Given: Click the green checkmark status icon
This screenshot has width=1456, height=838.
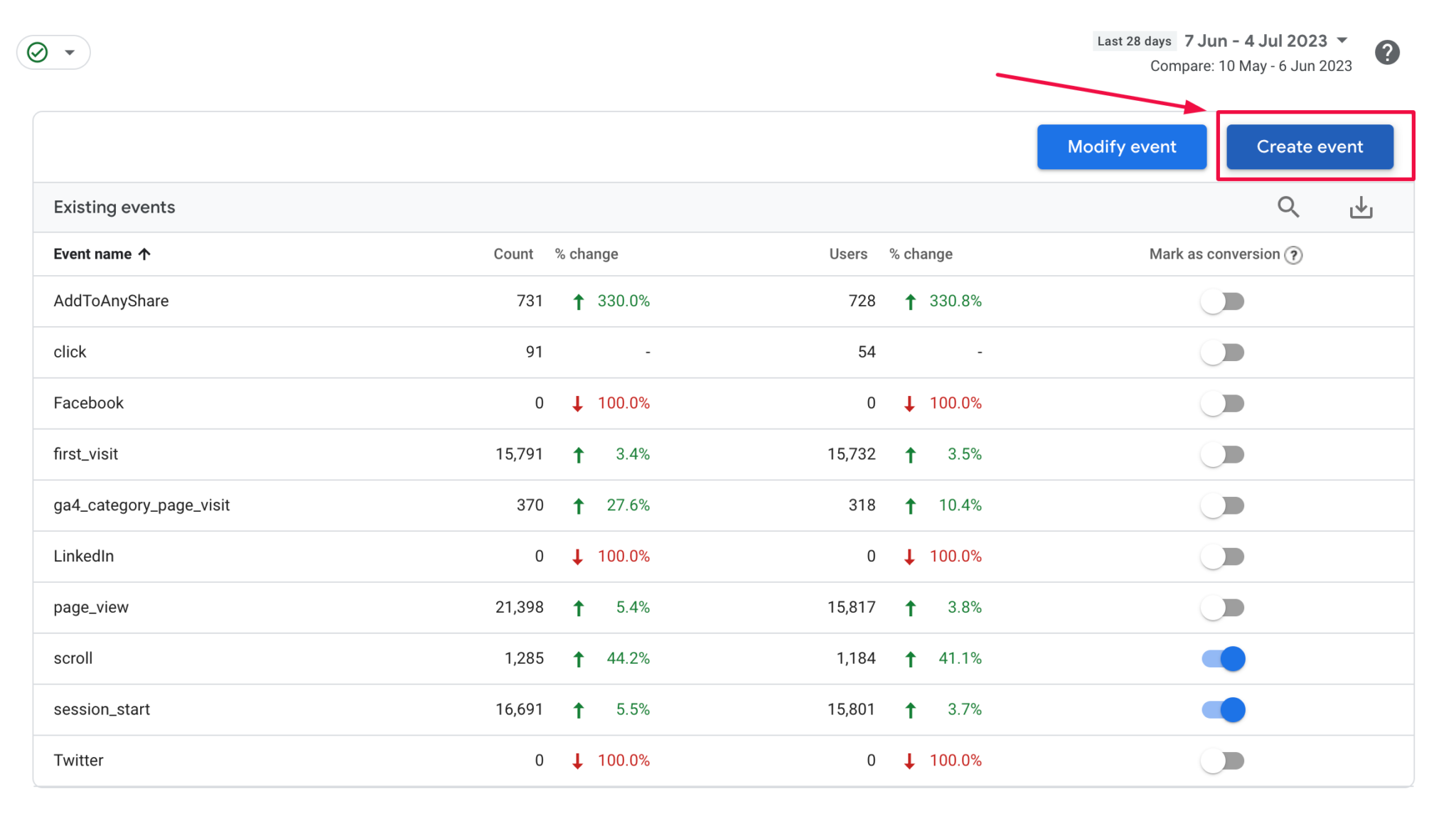Looking at the screenshot, I should (38, 51).
